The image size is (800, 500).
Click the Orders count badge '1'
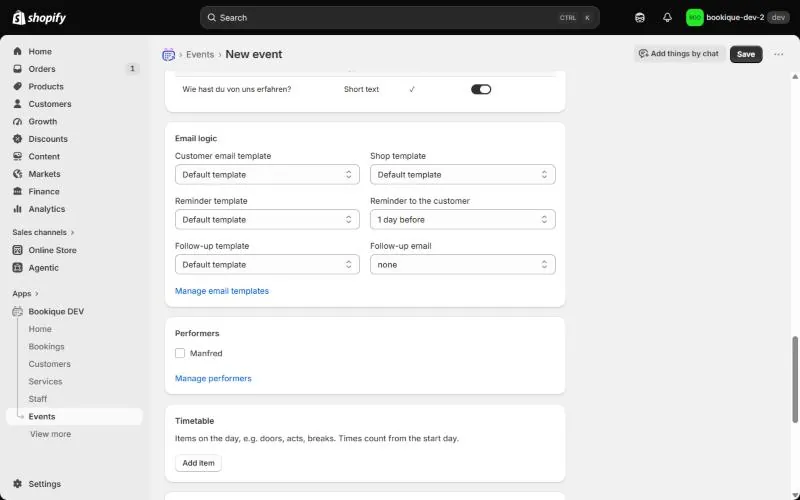132,68
